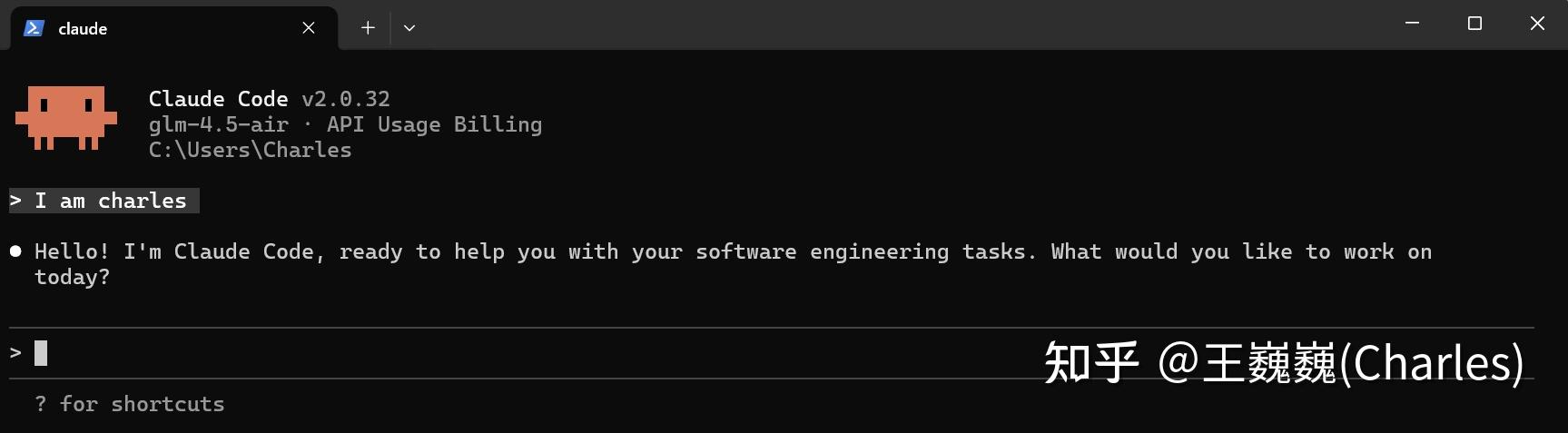Click the C:\Users\Charles directory path

(x=251, y=150)
